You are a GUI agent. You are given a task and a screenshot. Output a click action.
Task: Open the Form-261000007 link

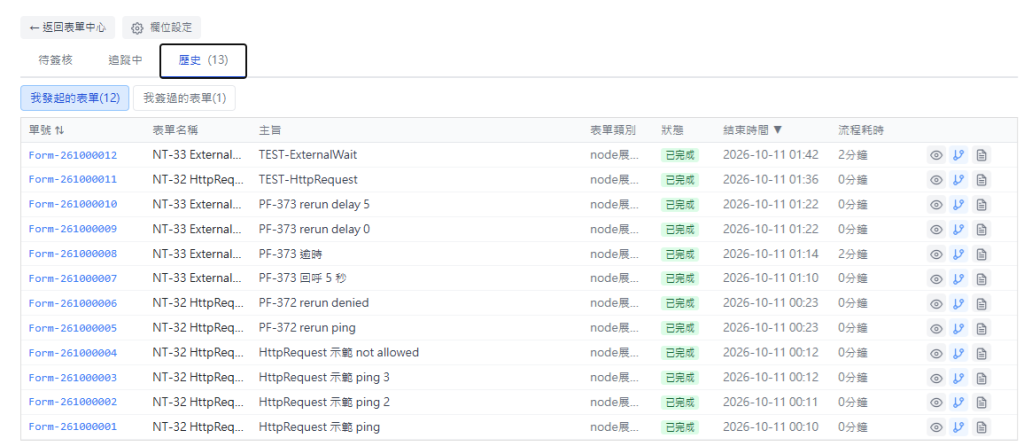[x=73, y=279]
